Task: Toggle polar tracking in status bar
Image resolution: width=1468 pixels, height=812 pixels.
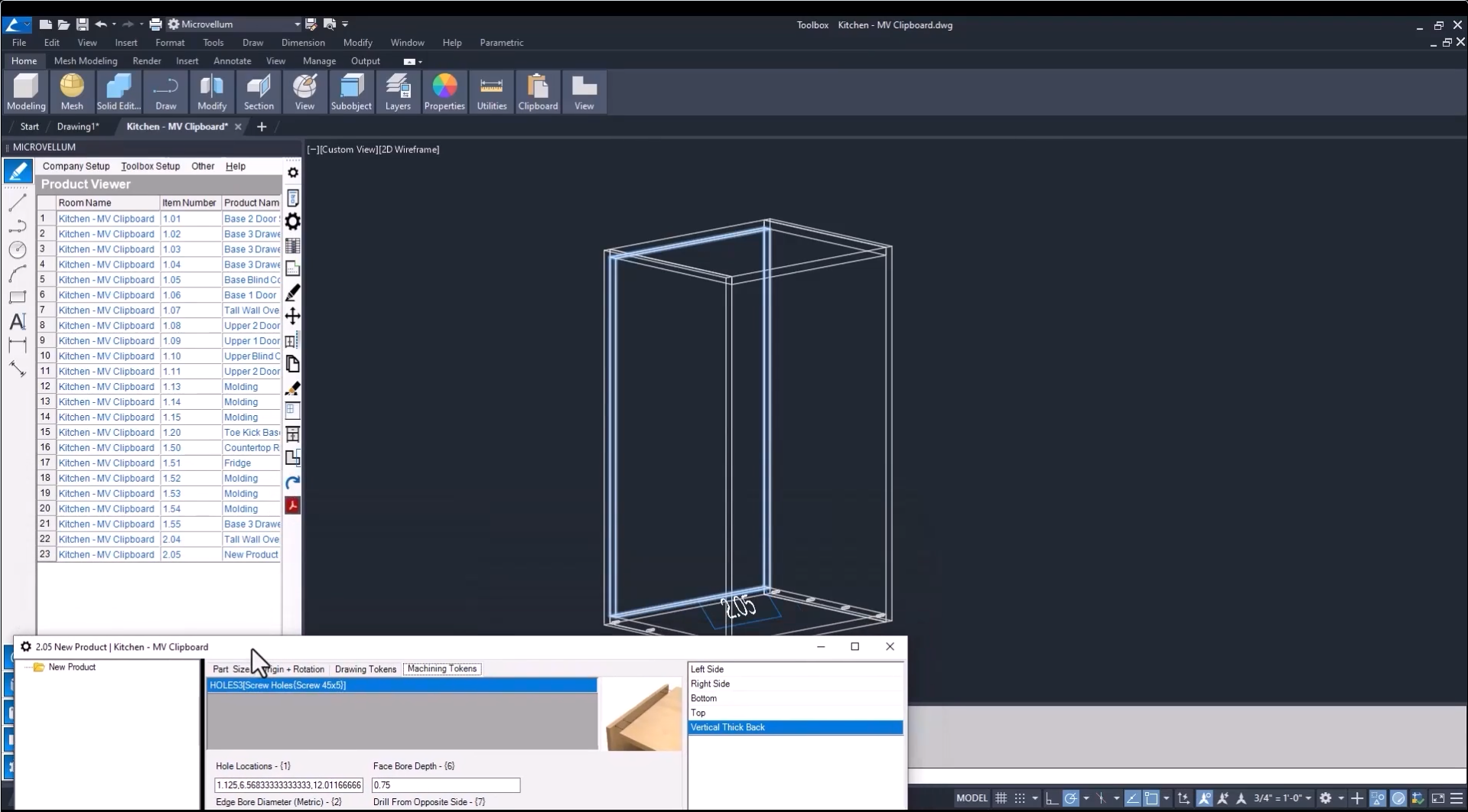Action: [1070, 798]
